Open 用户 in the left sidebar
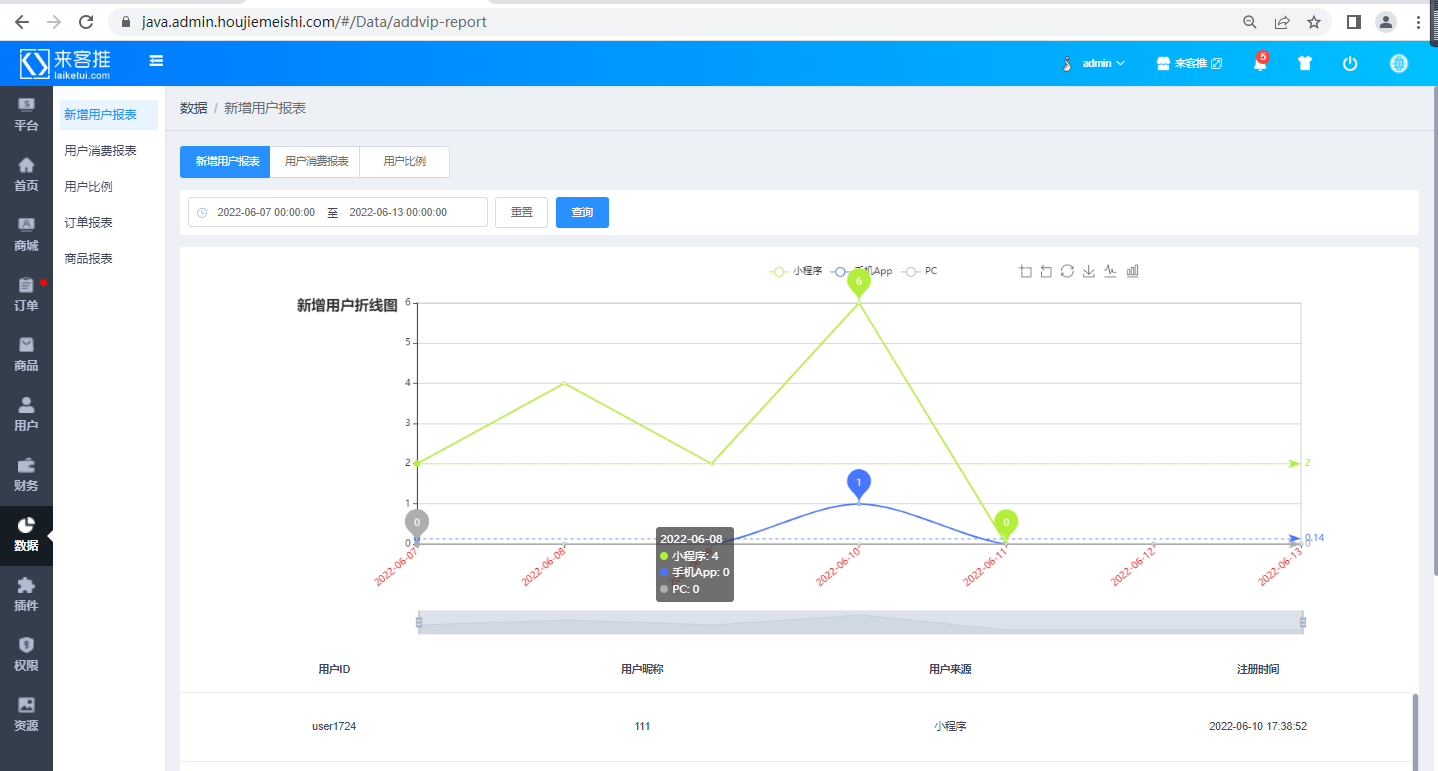Viewport: 1438px width, 771px height. pyautogui.click(x=26, y=415)
